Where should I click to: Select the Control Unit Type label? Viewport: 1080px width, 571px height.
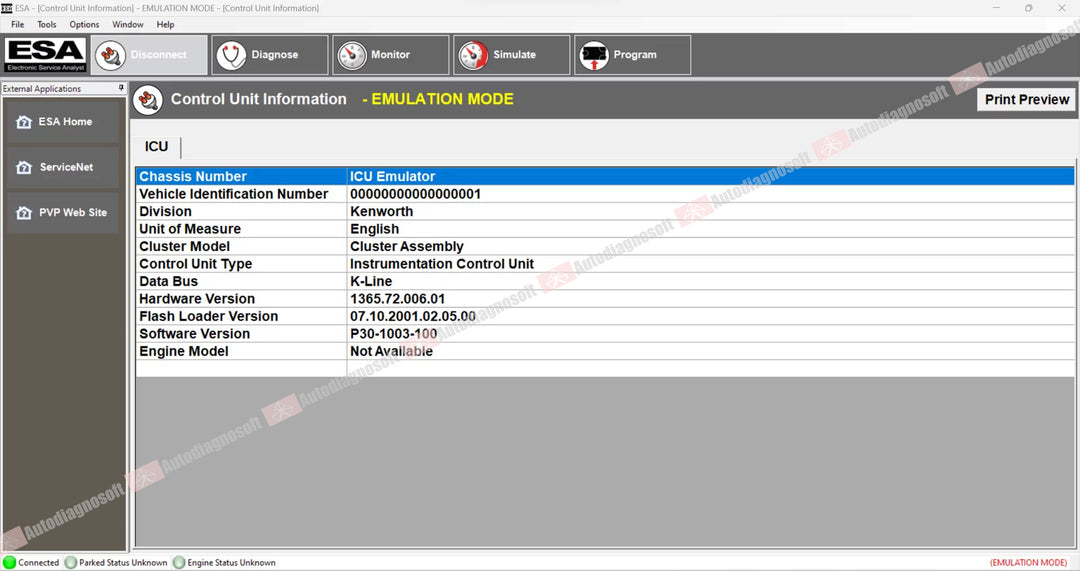[196, 264]
